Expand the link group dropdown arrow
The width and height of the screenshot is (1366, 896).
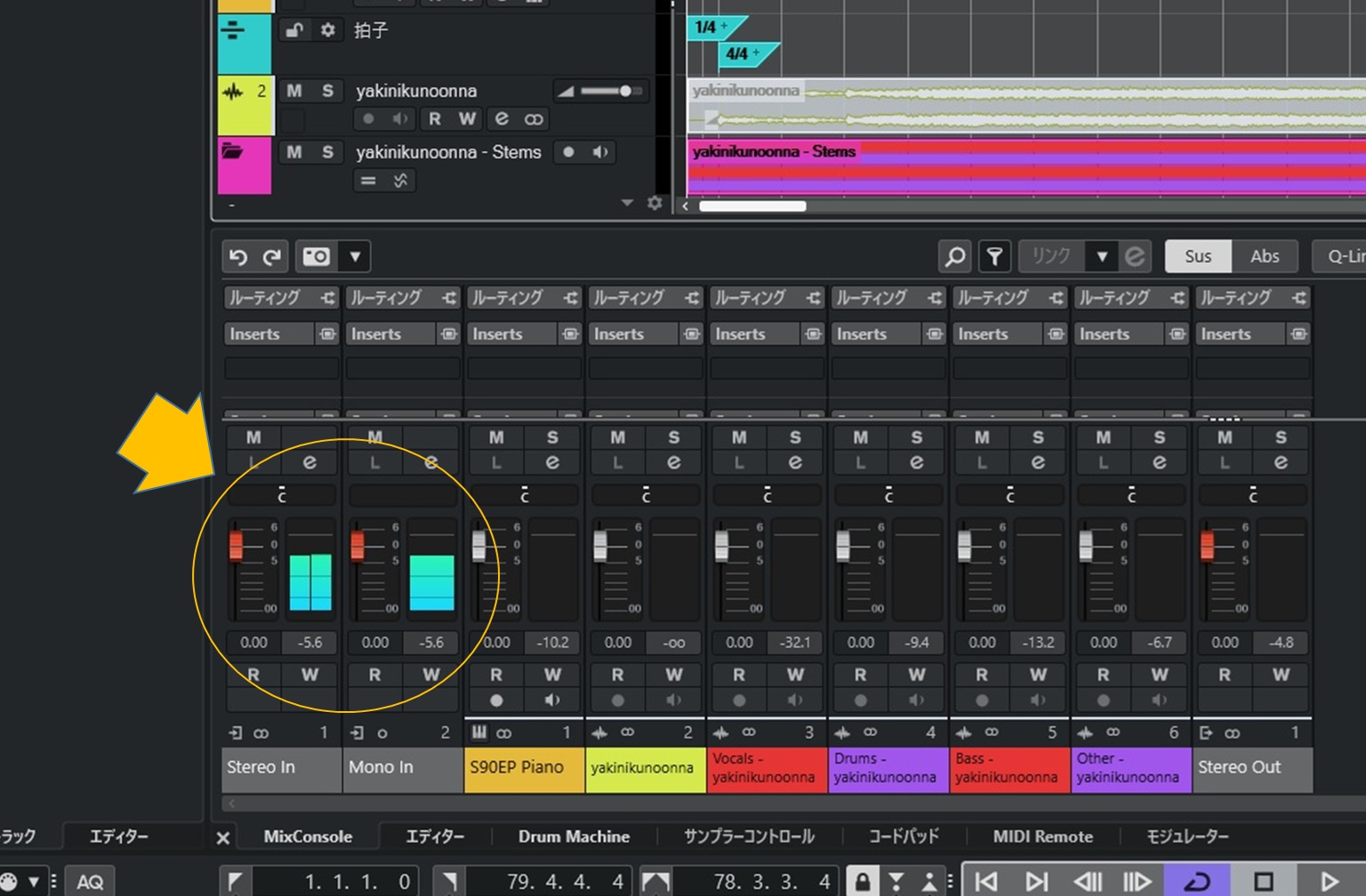[1102, 257]
